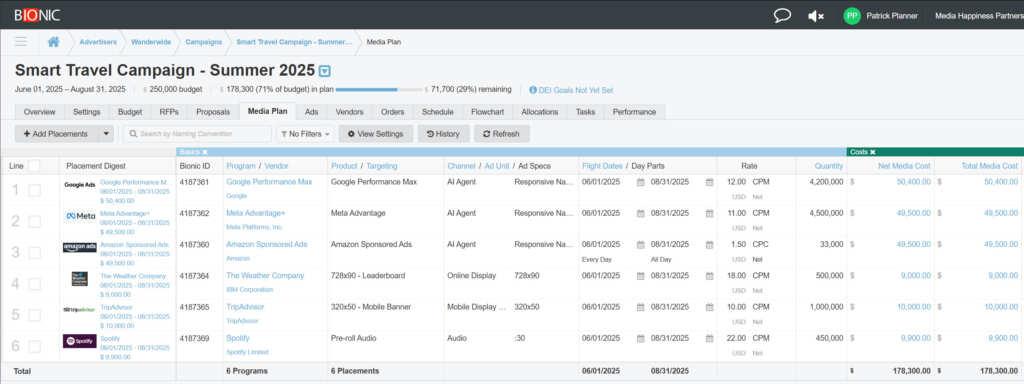The height and width of the screenshot is (384, 1024).
Task: Switch to the Performance tab
Action: coord(634,112)
